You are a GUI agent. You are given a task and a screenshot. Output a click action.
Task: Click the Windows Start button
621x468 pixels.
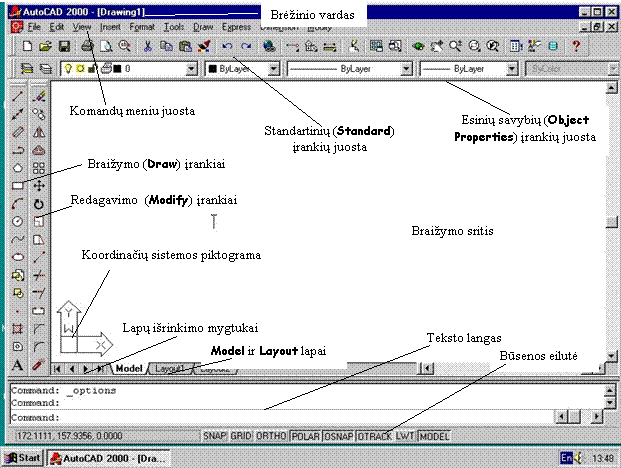pyautogui.click(x=22, y=458)
